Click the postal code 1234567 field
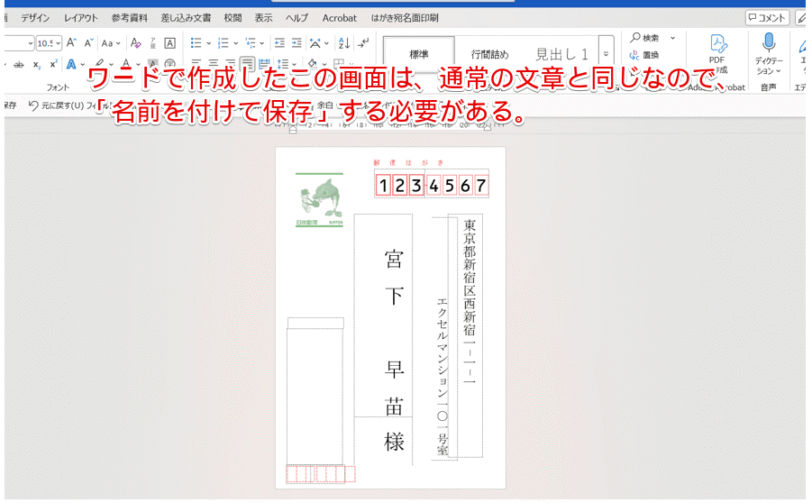812x503 pixels. [431, 185]
